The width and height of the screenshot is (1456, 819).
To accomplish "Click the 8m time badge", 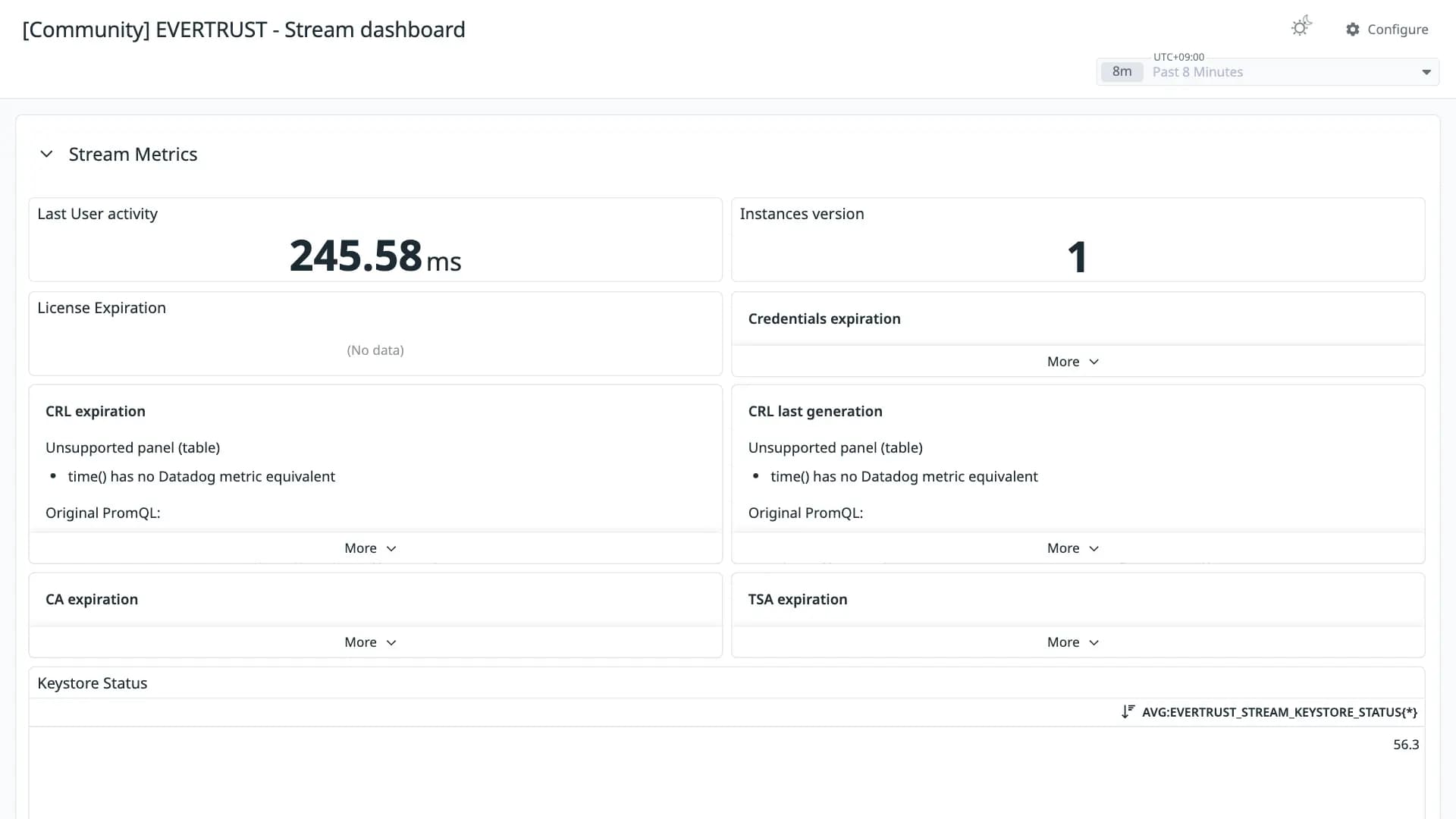I will (x=1122, y=72).
